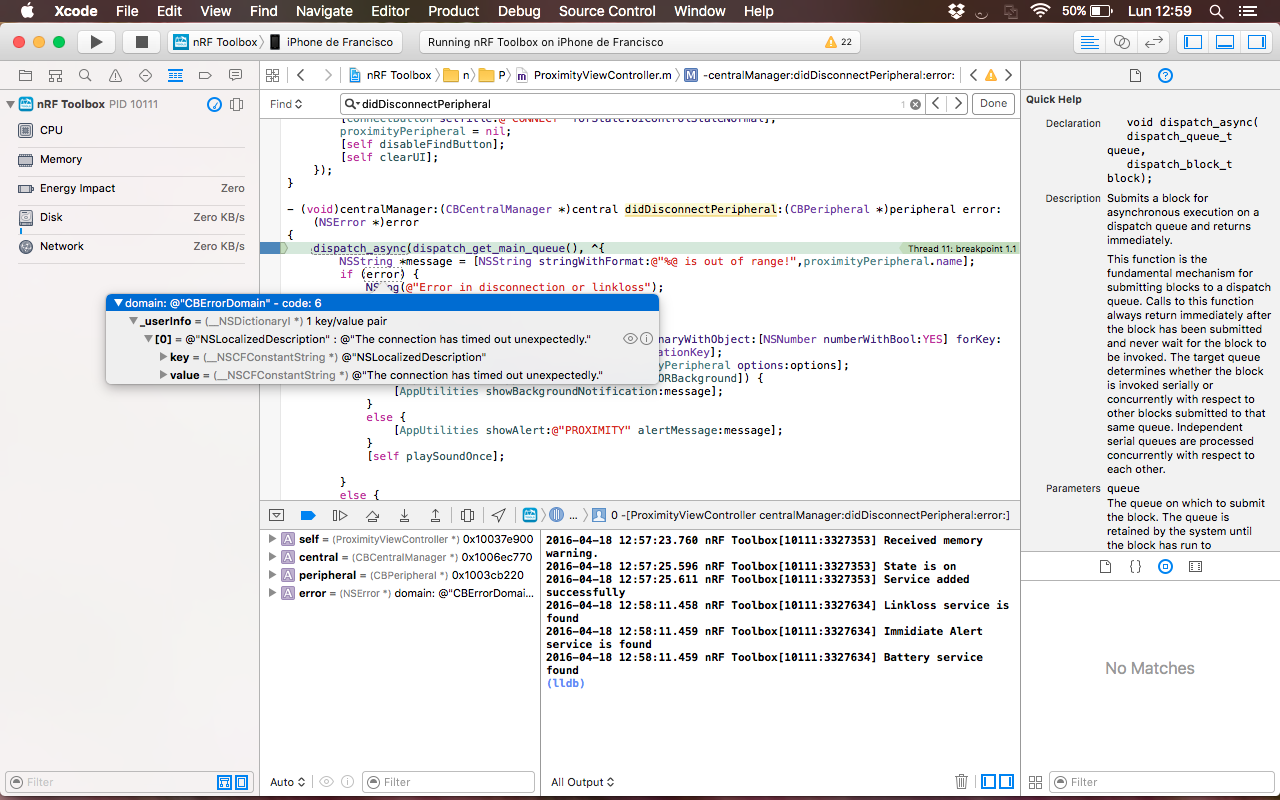Screen dimensions: 1280x800
Task: Toggle the Debug area visibility
Action: [1224, 42]
